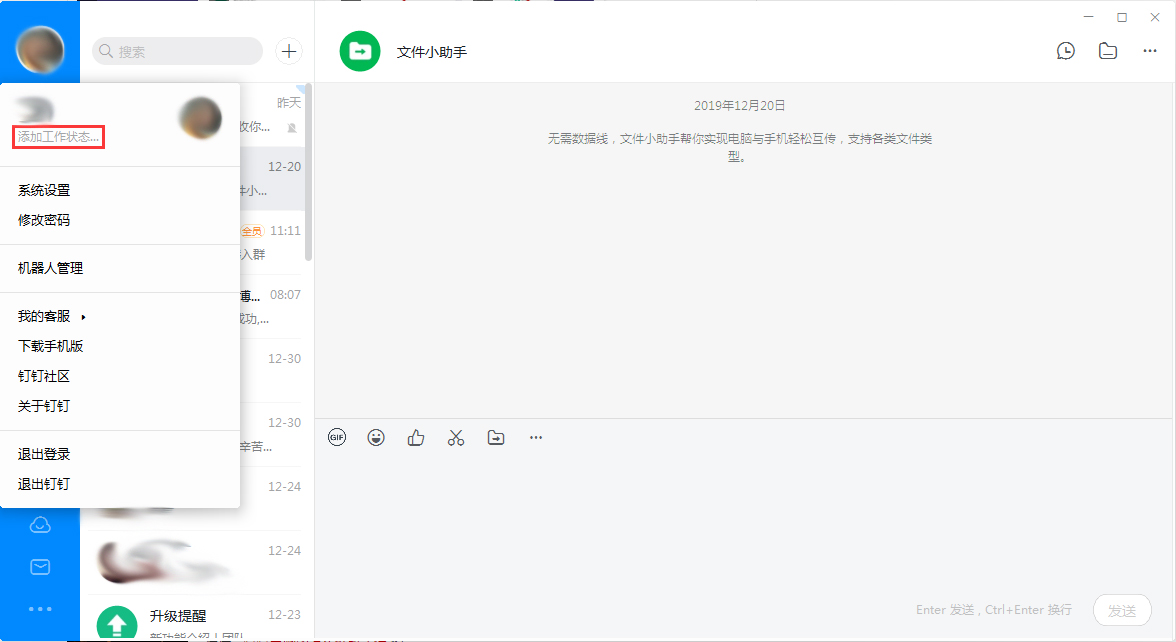
Task: Open chat history via the clock icon
Action: (x=1065, y=50)
